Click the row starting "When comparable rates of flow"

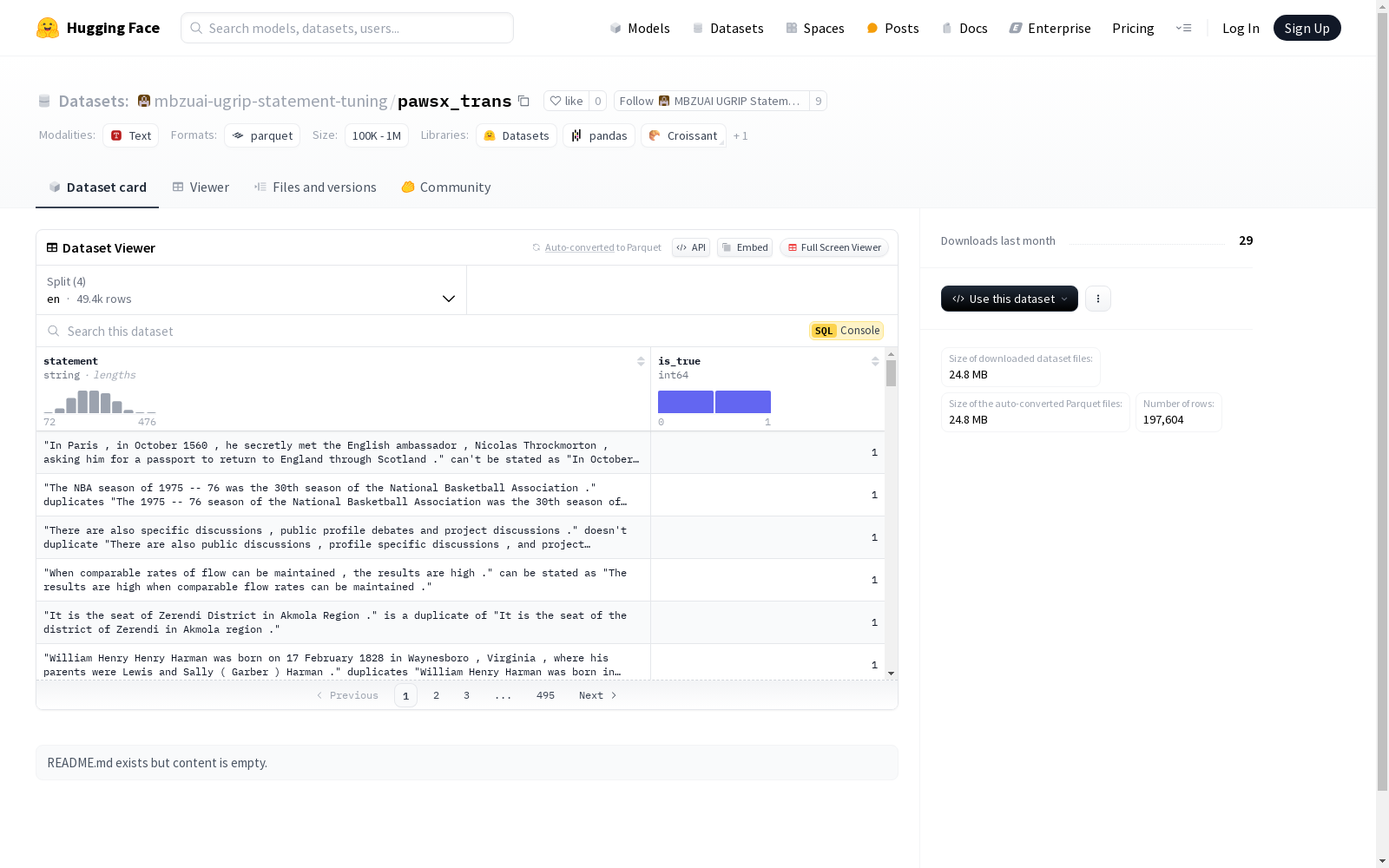pos(460,580)
